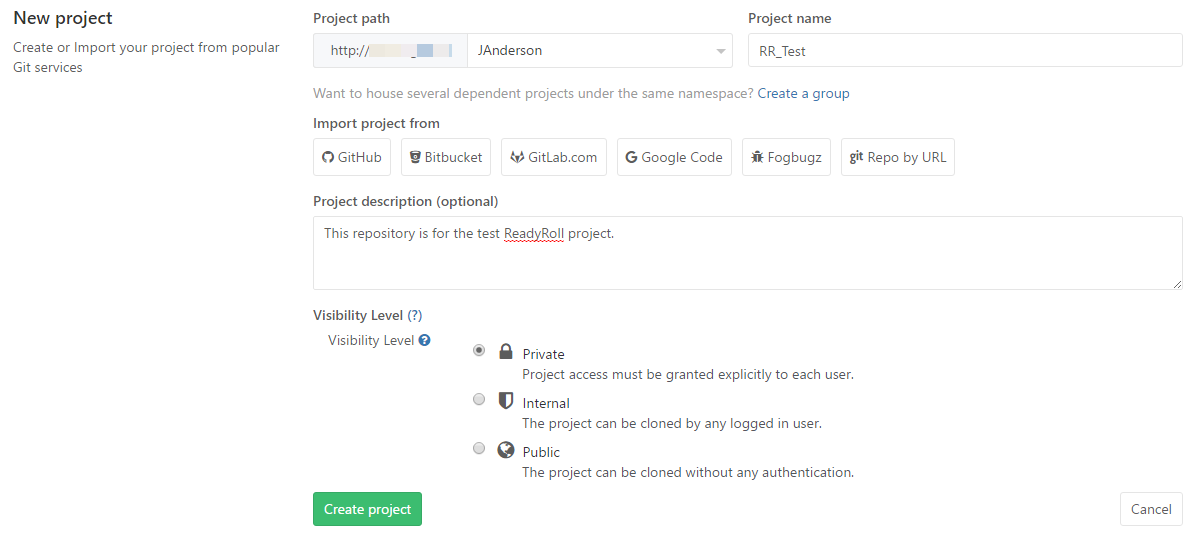Click the (?) link beside Visibility Level
This screenshot has width=1194, height=535.
point(415,315)
